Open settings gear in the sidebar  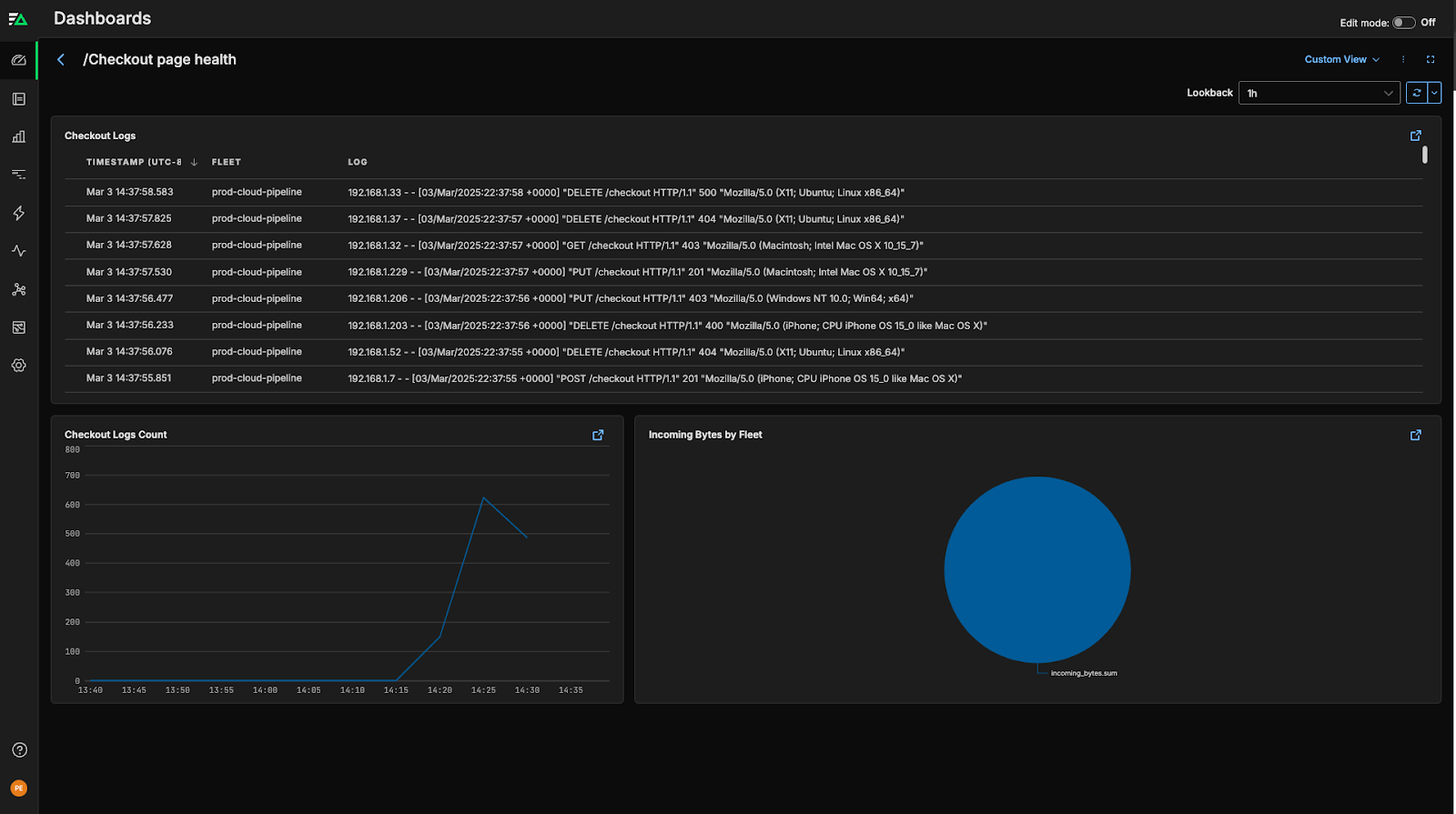[x=18, y=366]
